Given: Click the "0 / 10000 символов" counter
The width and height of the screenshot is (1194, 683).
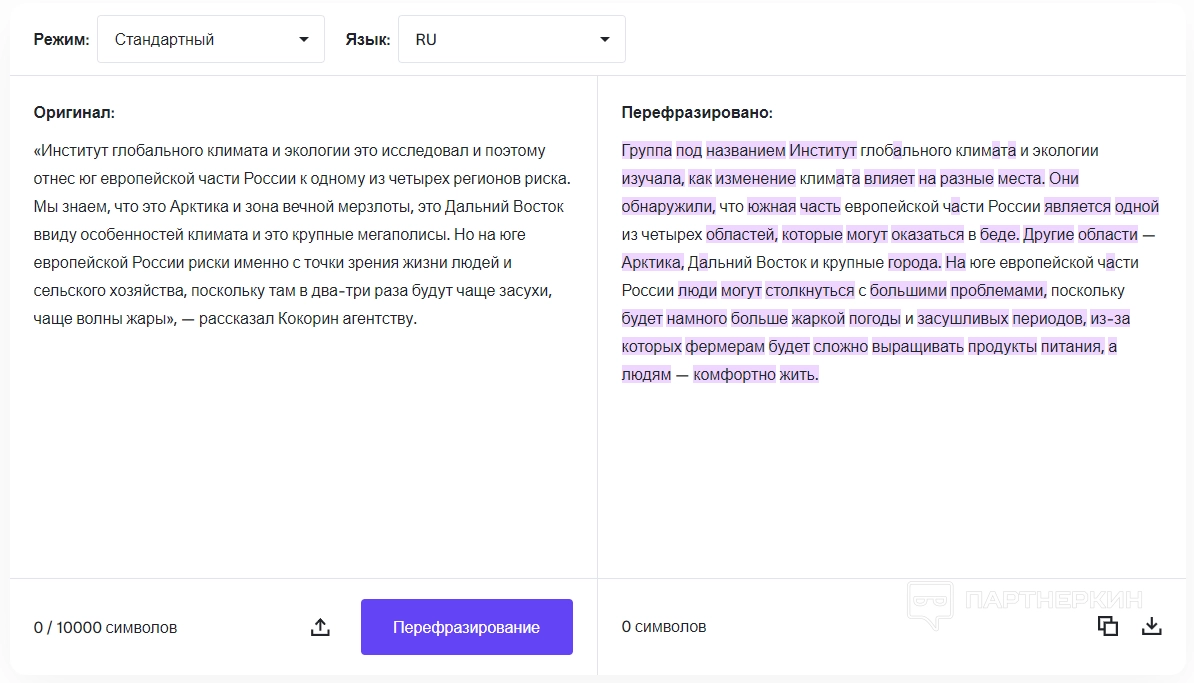Looking at the screenshot, I should 105,628.
